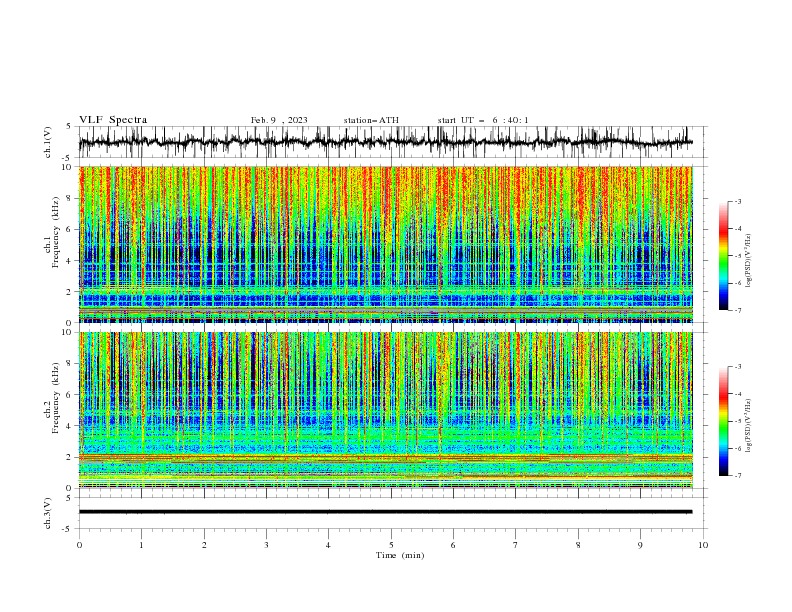The image size is (792, 612).
Task: Select the "Feb. 9, 2023" date label
Action: coord(279,120)
